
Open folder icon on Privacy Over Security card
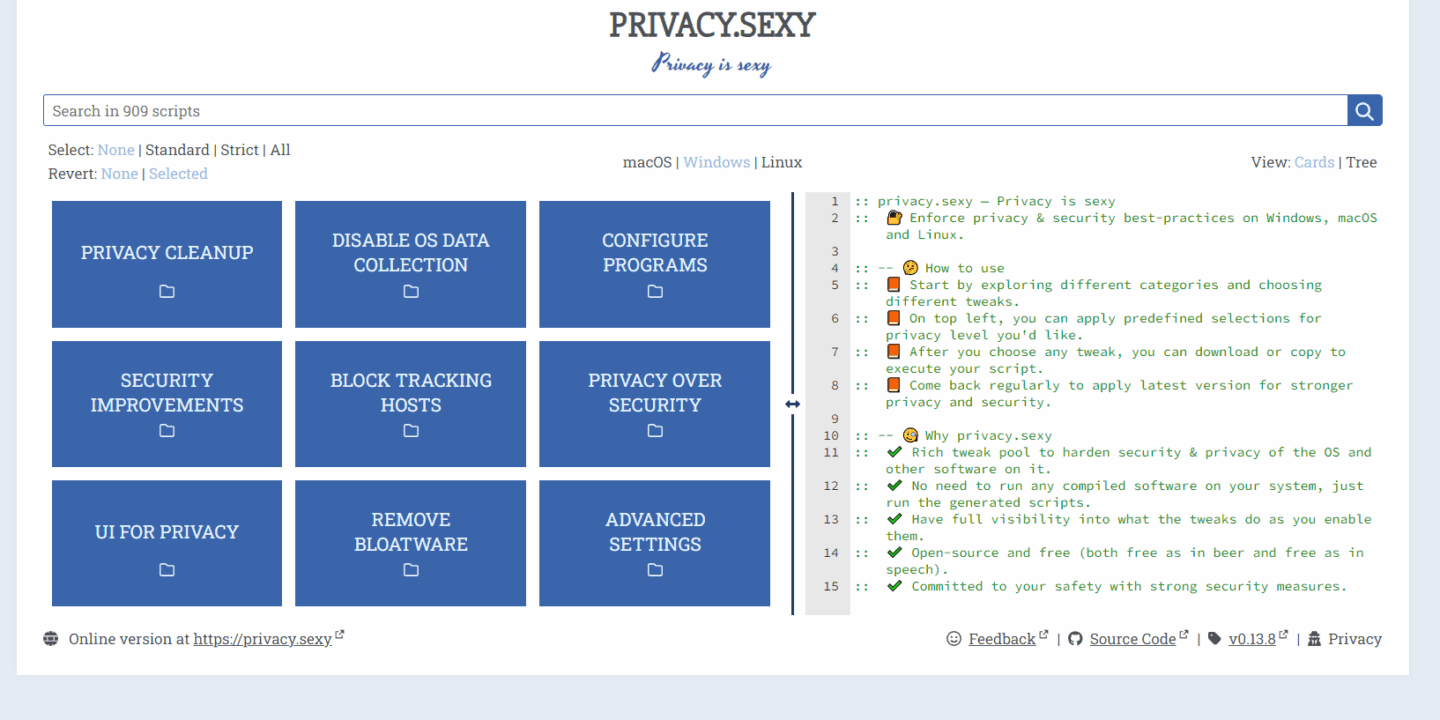655,431
